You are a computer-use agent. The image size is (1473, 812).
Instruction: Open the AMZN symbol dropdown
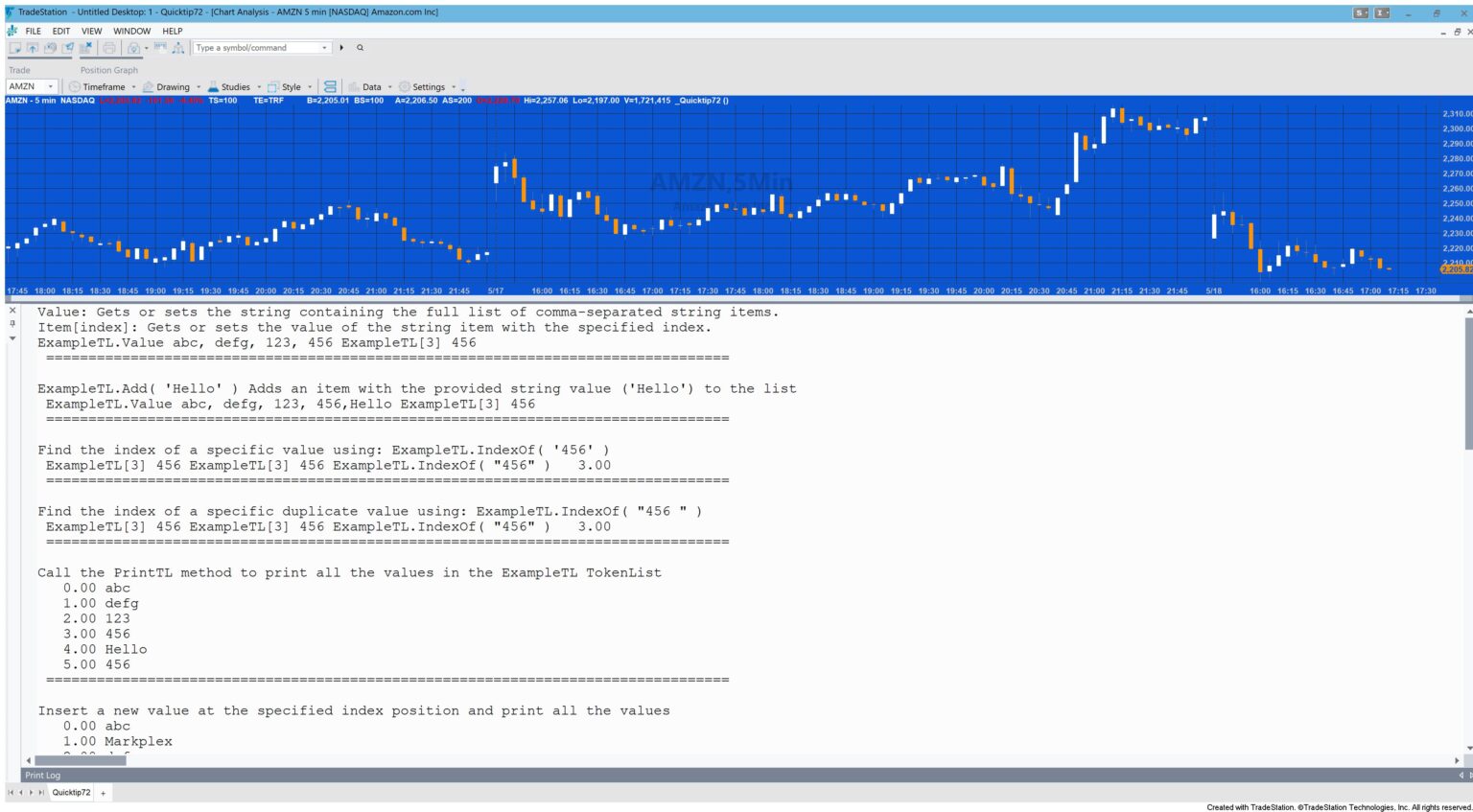pos(51,86)
